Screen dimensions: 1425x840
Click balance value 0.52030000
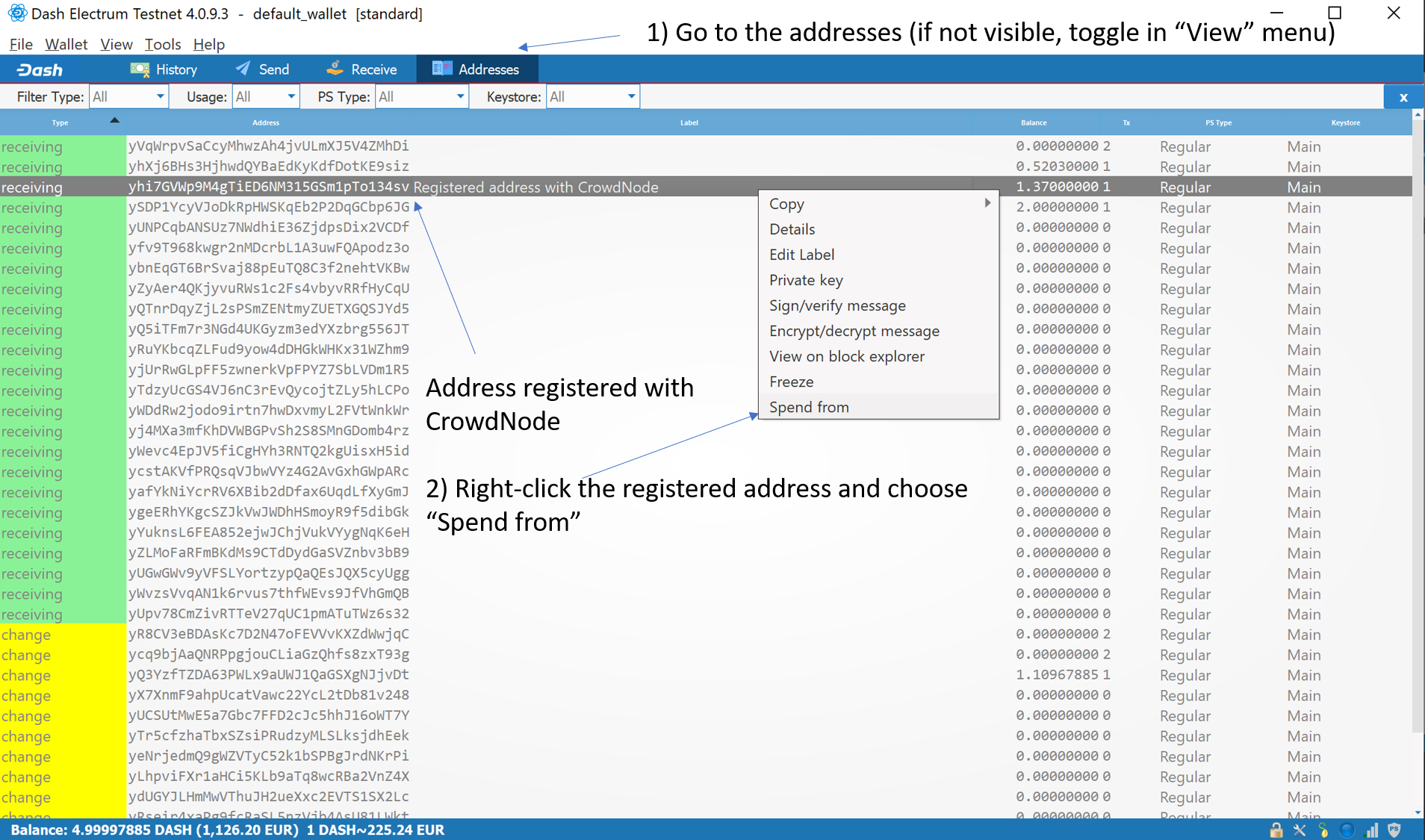coord(1057,166)
